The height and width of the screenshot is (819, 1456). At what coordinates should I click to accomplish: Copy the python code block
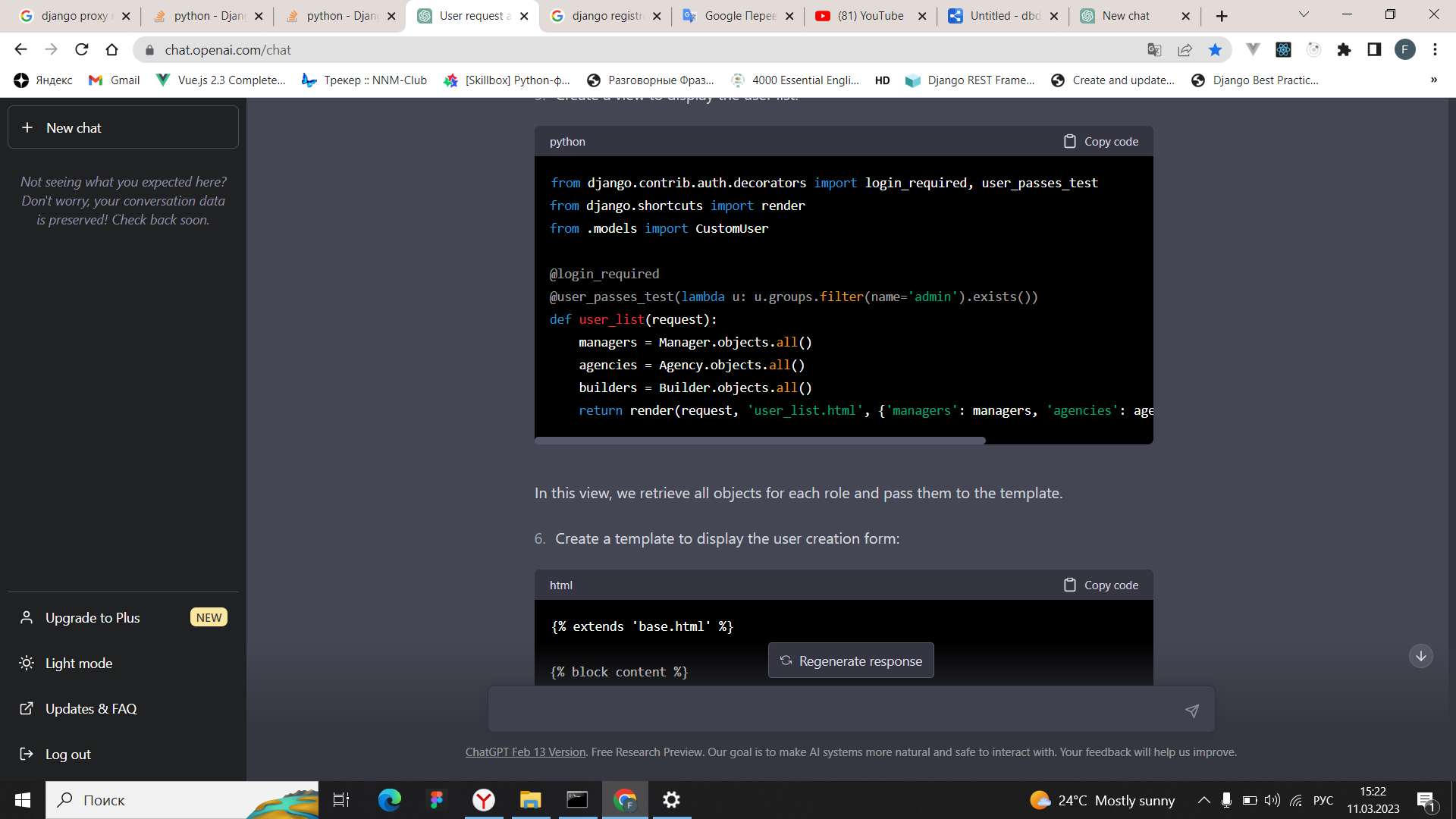click(x=1101, y=142)
